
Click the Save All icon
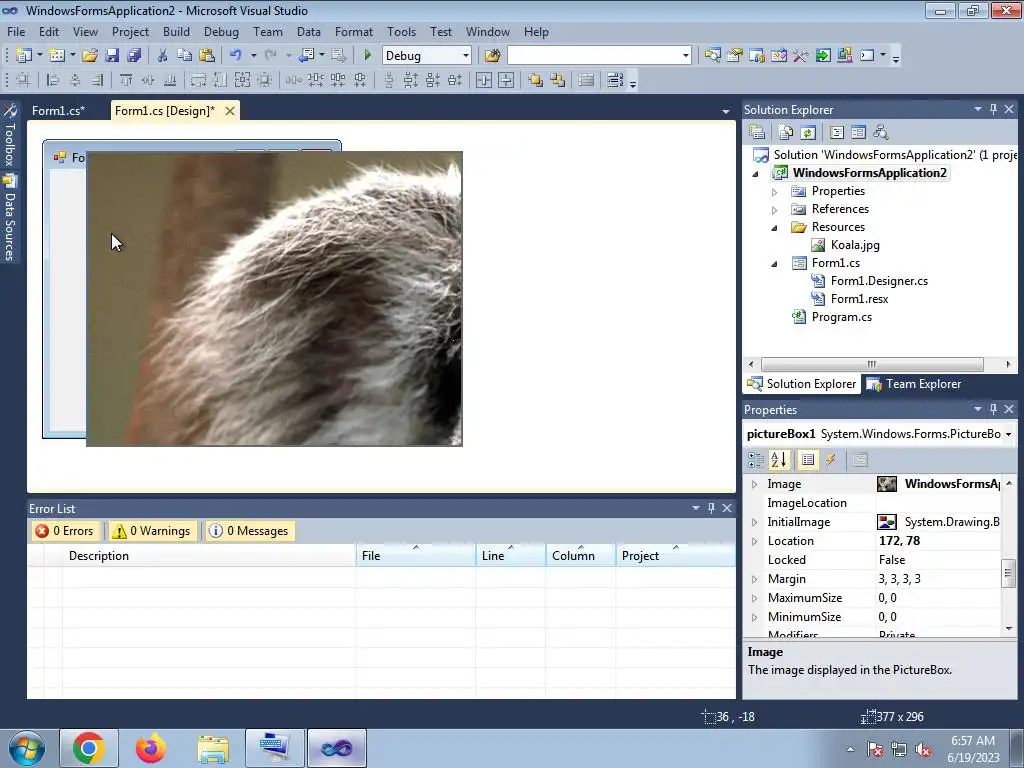point(134,56)
